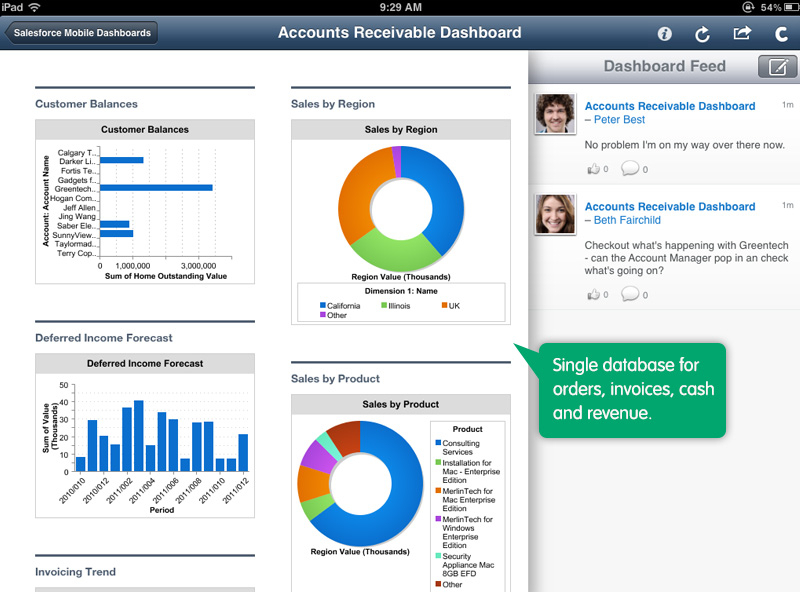This screenshot has height=592, width=800.
Task: Go back to Salesforce Mobile Dashboards
Action: (x=82, y=33)
